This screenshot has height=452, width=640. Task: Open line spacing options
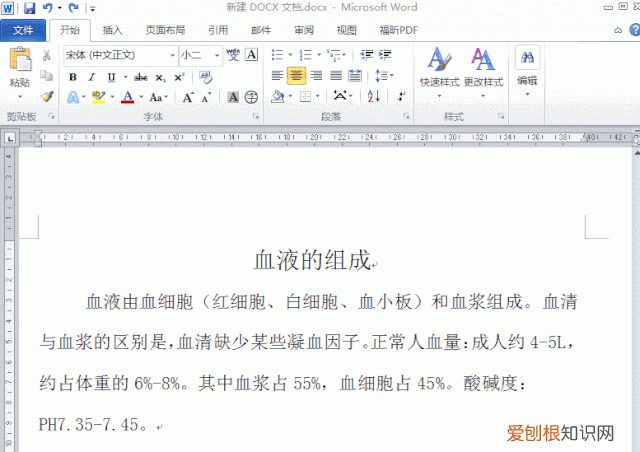(x=382, y=76)
